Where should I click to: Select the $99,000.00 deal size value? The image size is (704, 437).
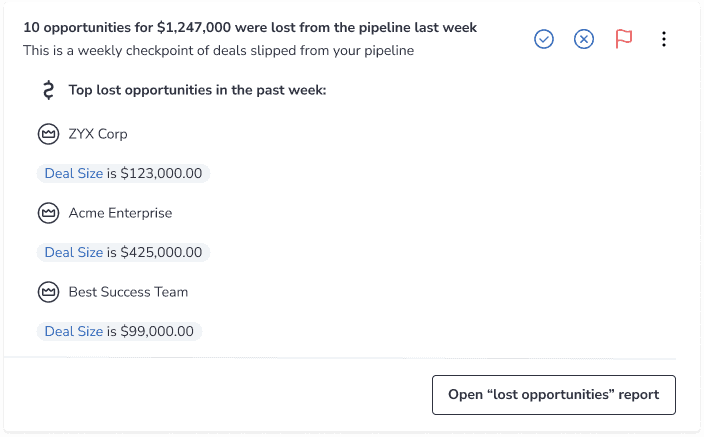point(157,331)
